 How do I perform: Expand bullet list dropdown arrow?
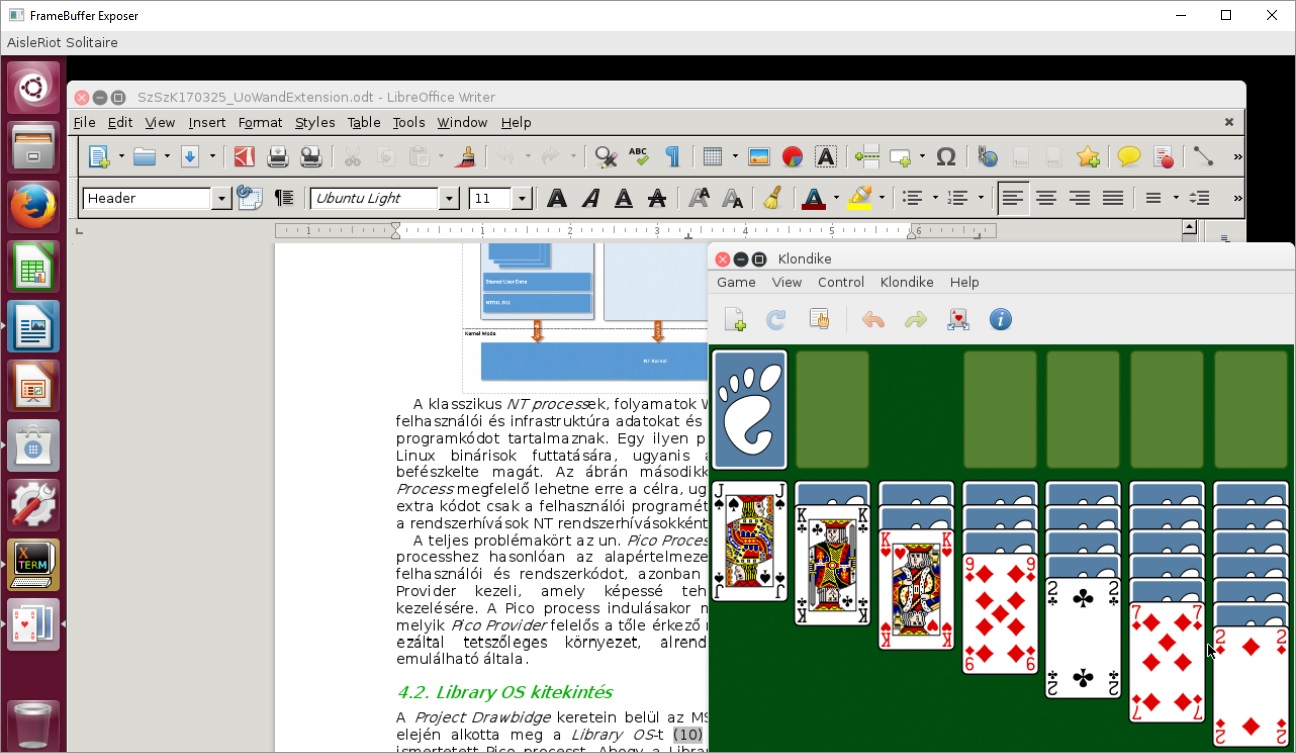coord(934,198)
